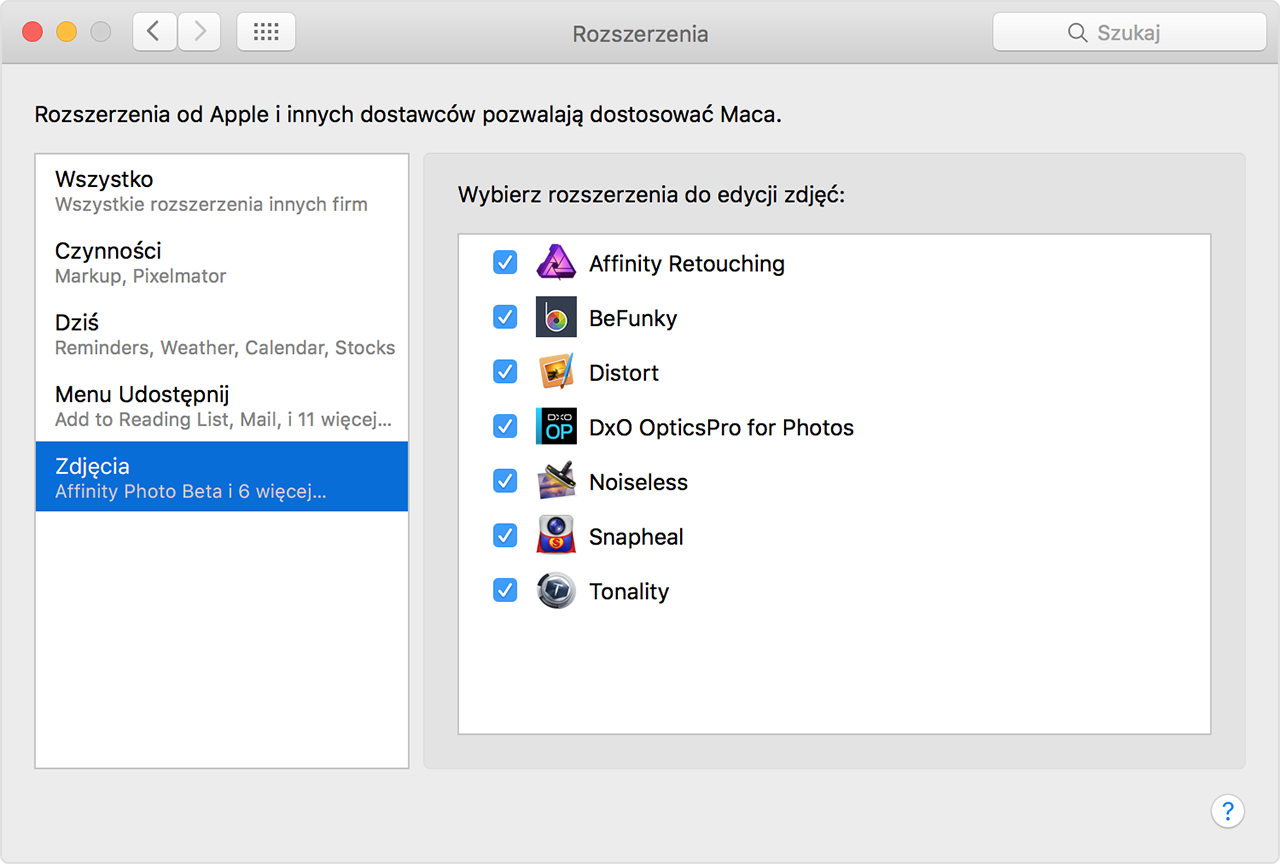Viewport: 1280px width, 864px height.
Task: Click the Affinity Retouching app icon
Action: pos(556,263)
